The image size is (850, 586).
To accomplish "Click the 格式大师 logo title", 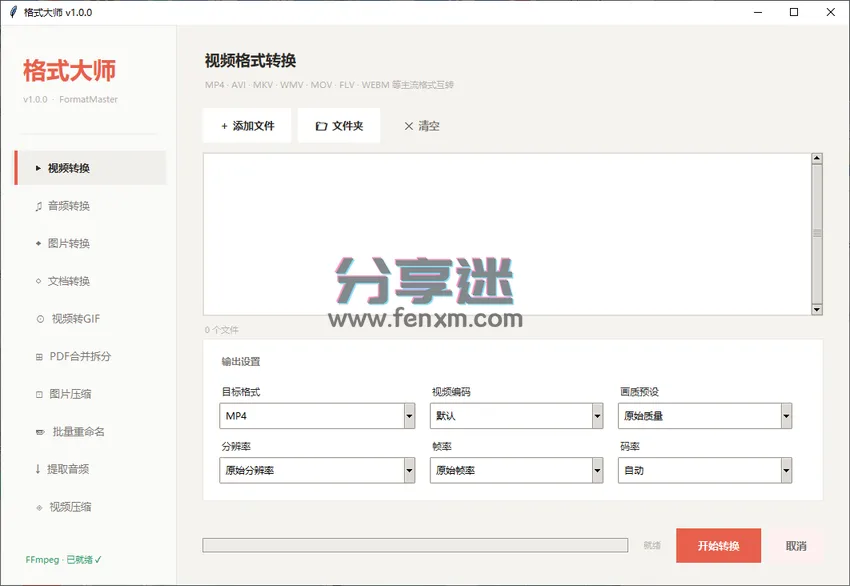I will pos(69,70).
